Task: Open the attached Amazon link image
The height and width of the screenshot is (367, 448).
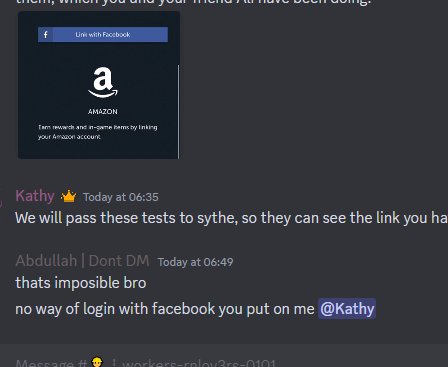Action: coord(99,85)
